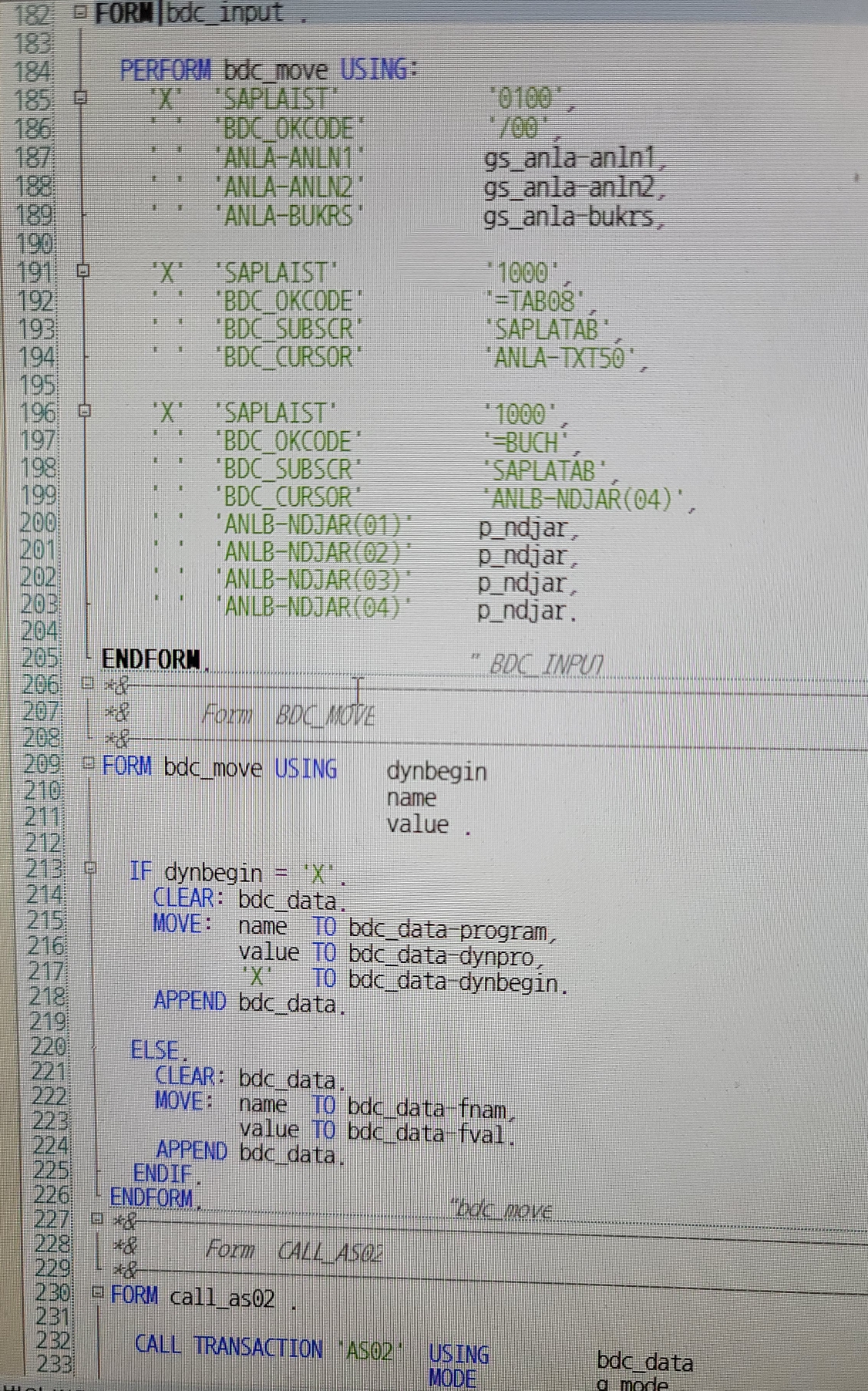
Task: Click line number 205 in the gutter
Action: (x=39, y=658)
